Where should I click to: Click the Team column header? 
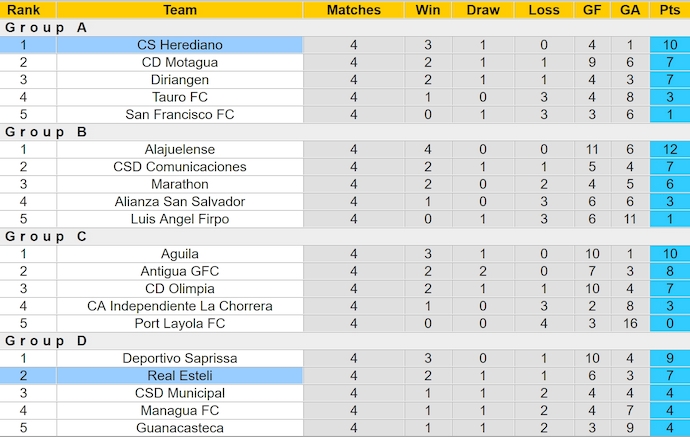[180, 10]
